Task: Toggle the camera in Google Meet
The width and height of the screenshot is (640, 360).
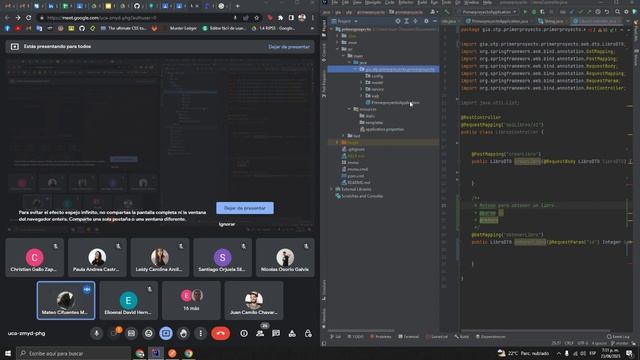Action: coord(114,333)
